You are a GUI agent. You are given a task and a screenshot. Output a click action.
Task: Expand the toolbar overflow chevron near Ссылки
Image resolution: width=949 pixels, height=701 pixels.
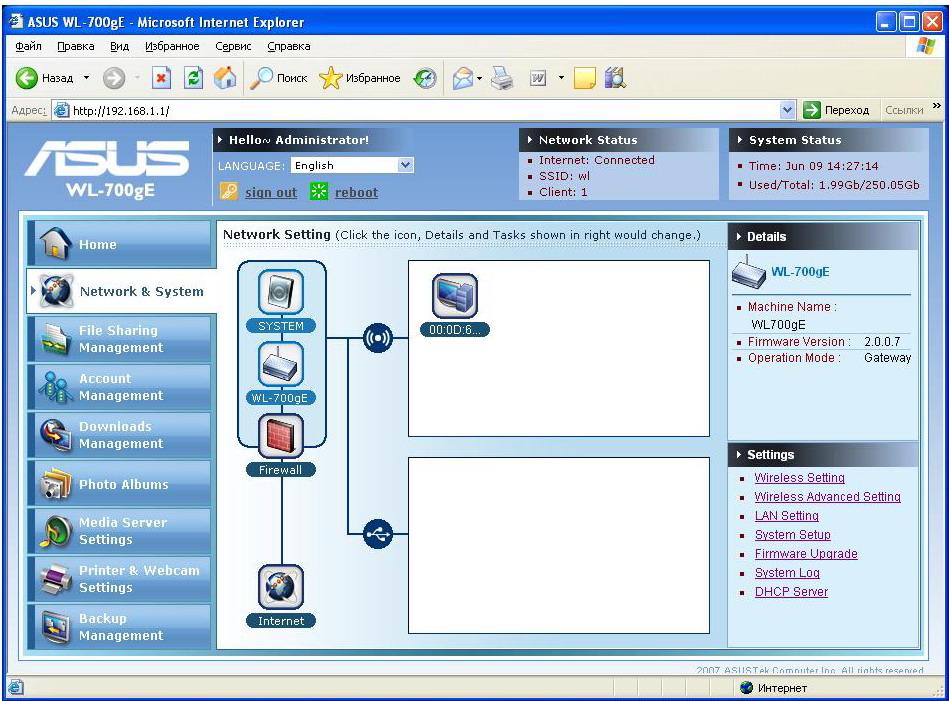coord(937,106)
